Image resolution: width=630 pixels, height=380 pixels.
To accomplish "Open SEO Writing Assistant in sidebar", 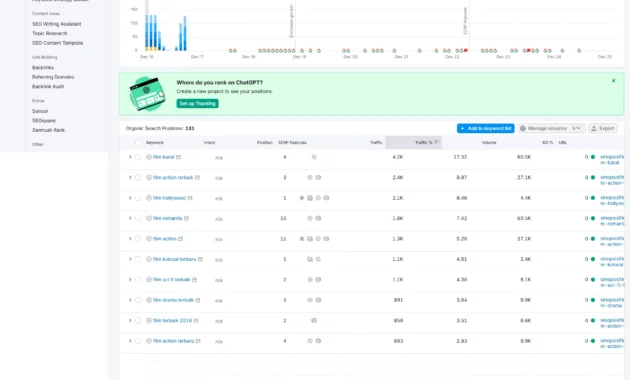I will (x=57, y=24).
